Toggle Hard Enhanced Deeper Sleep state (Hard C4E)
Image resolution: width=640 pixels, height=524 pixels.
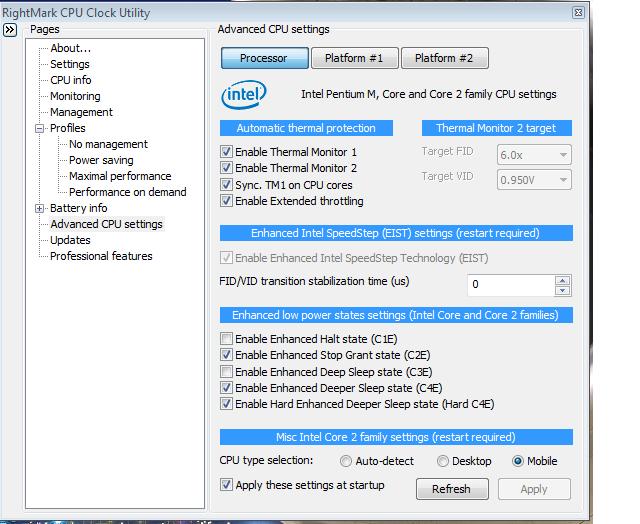tap(226, 404)
